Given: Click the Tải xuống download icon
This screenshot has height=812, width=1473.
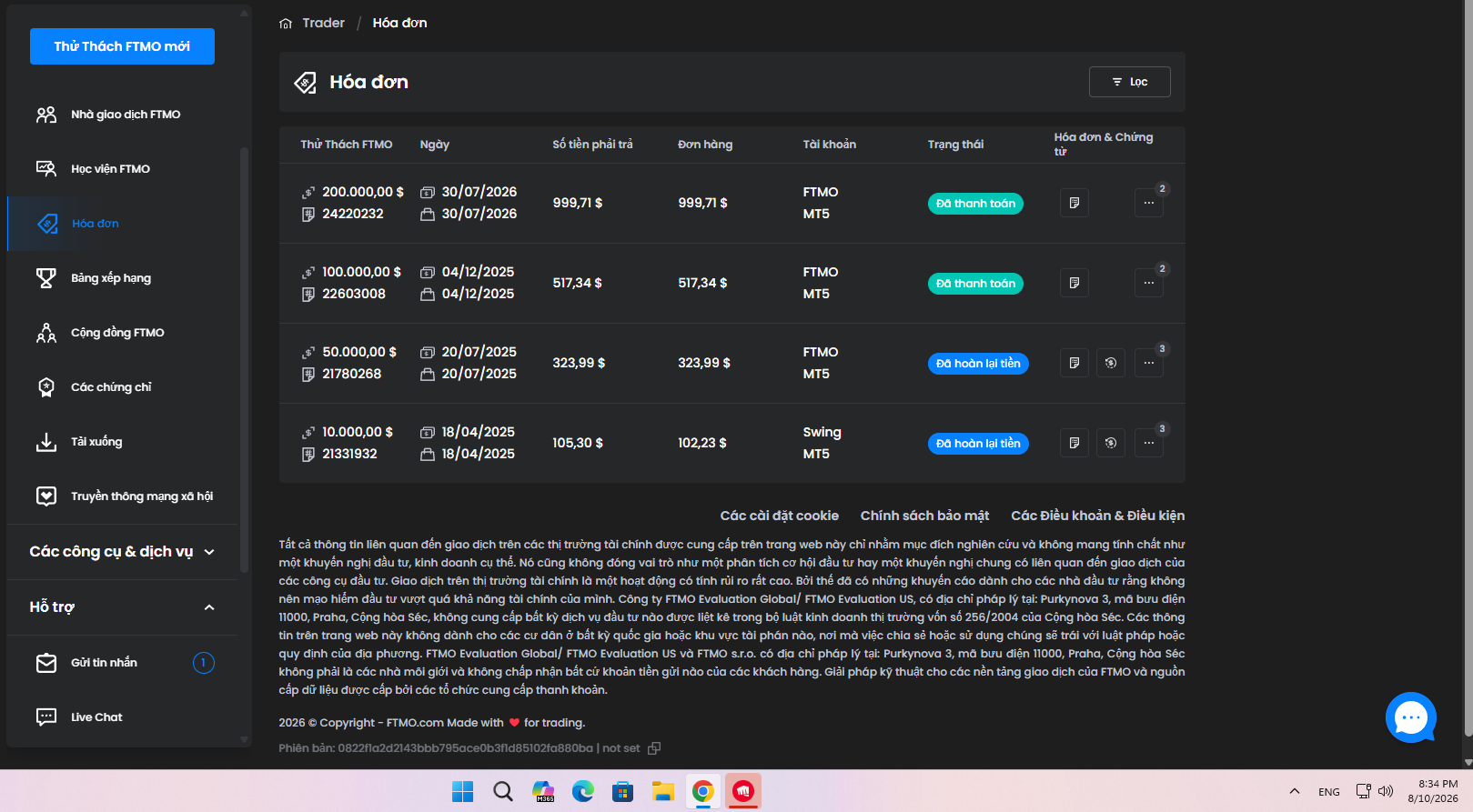Looking at the screenshot, I should [46, 442].
